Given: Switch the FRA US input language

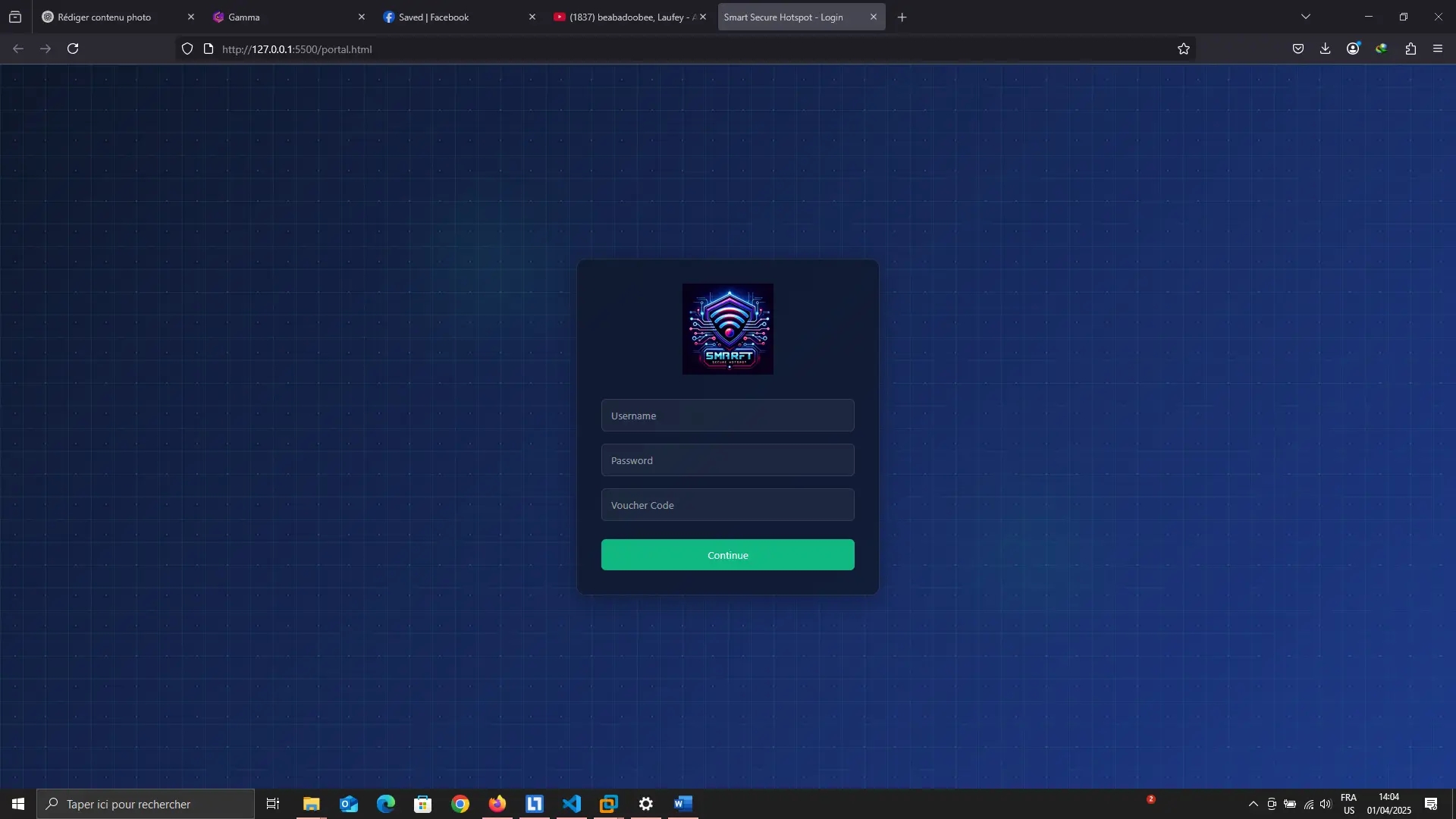Looking at the screenshot, I should click(x=1349, y=804).
